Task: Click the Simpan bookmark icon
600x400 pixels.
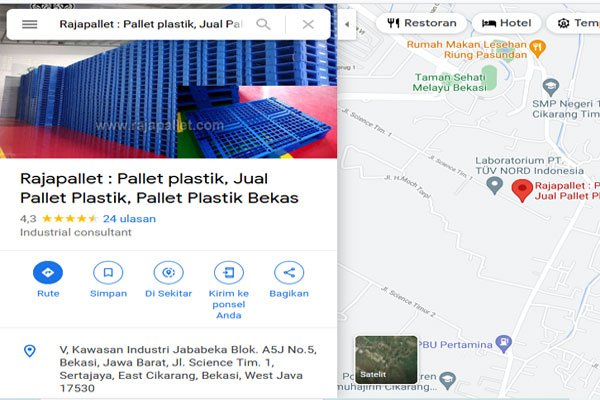Action: (108, 272)
